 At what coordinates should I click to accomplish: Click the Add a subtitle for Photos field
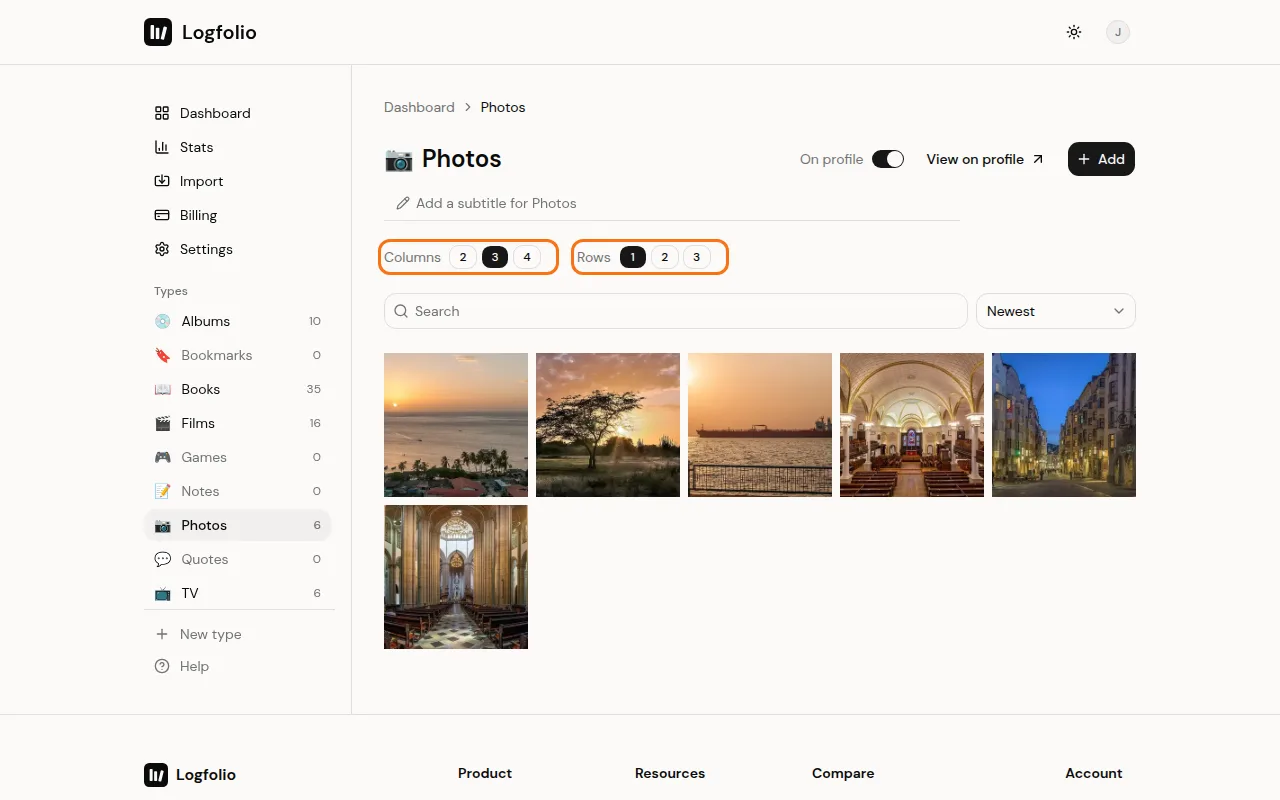[x=672, y=203]
